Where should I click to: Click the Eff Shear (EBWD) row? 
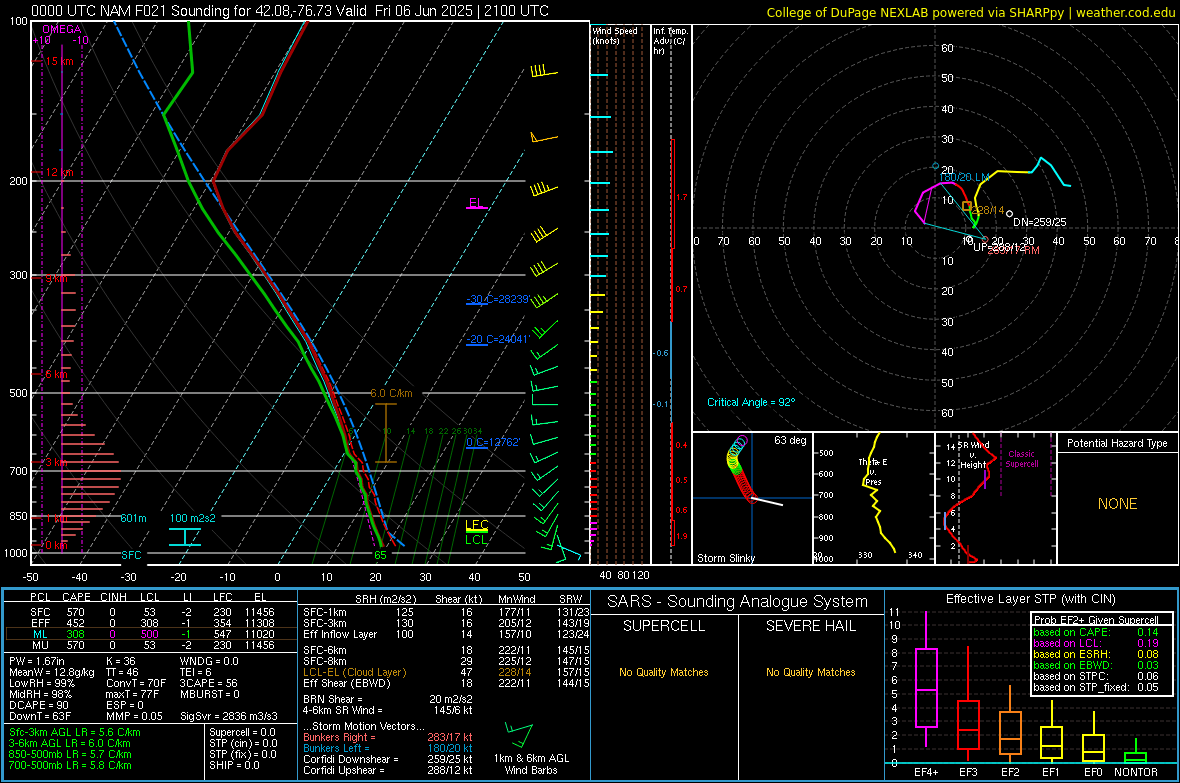point(446,683)
